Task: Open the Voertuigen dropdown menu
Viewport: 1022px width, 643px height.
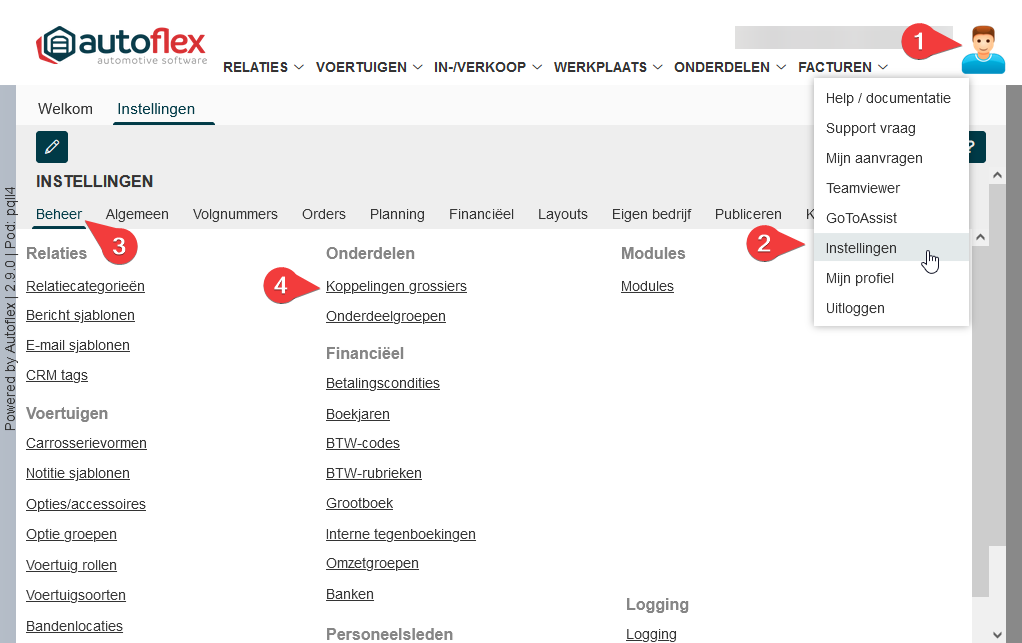Action: (x=369, y=67)
